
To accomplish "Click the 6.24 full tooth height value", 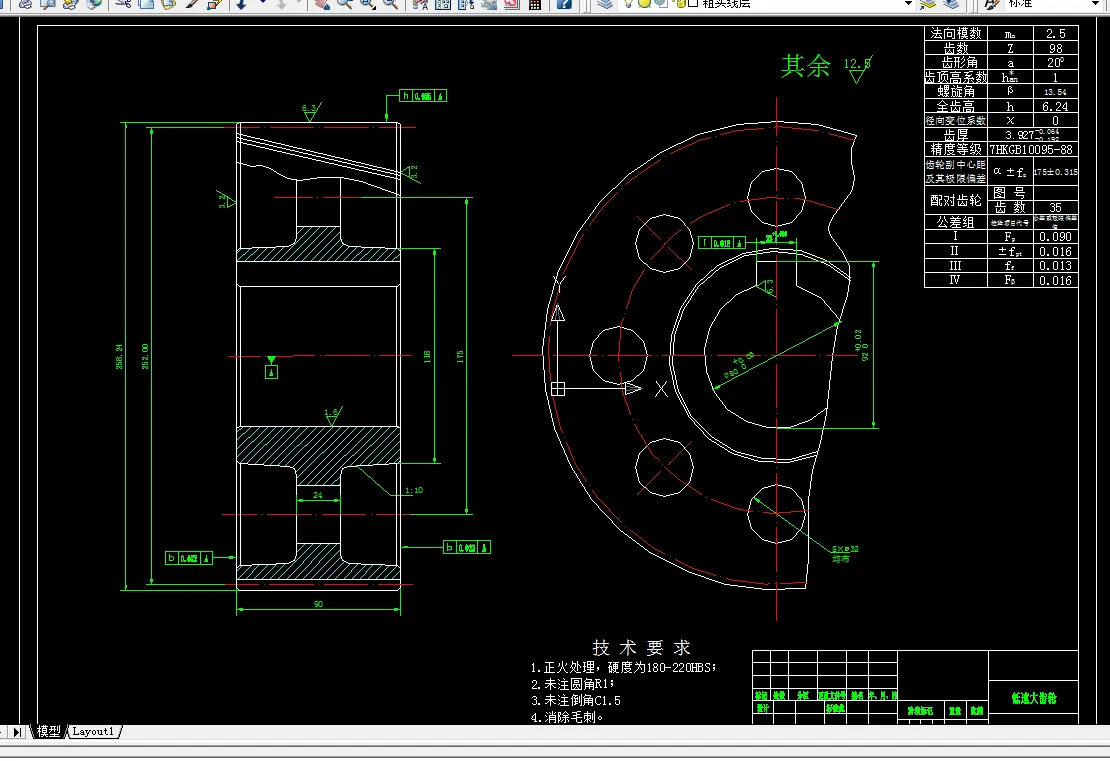I will point(1055,106).
